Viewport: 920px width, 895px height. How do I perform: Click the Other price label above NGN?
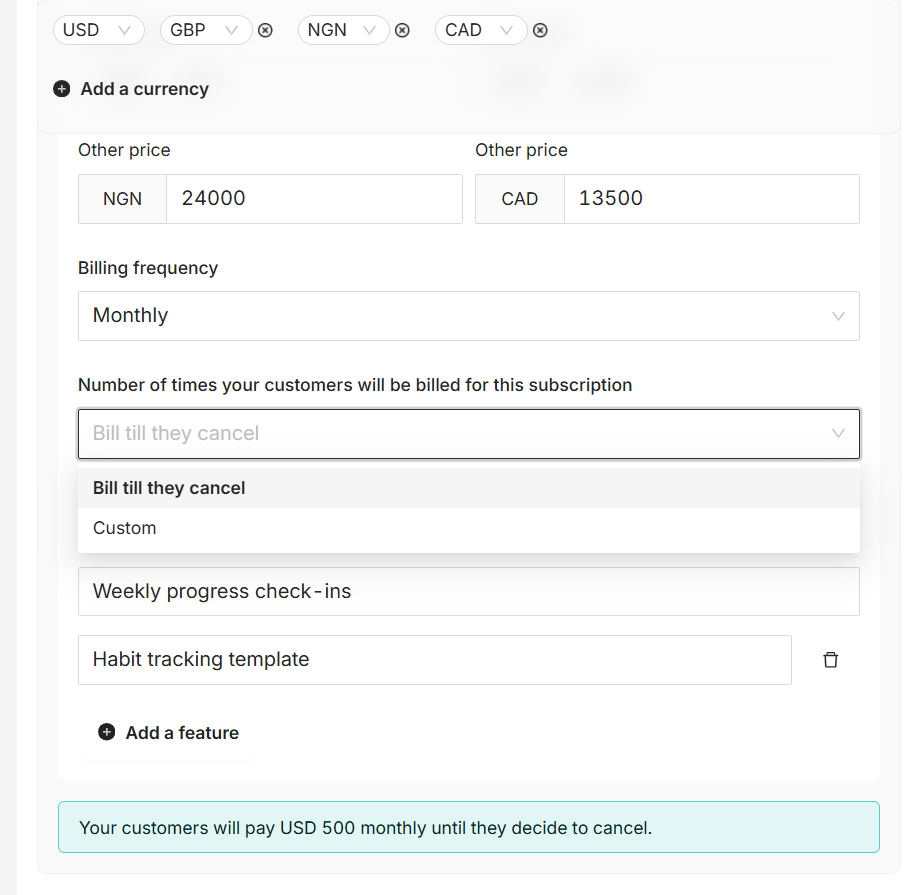(x=124, y=150)
